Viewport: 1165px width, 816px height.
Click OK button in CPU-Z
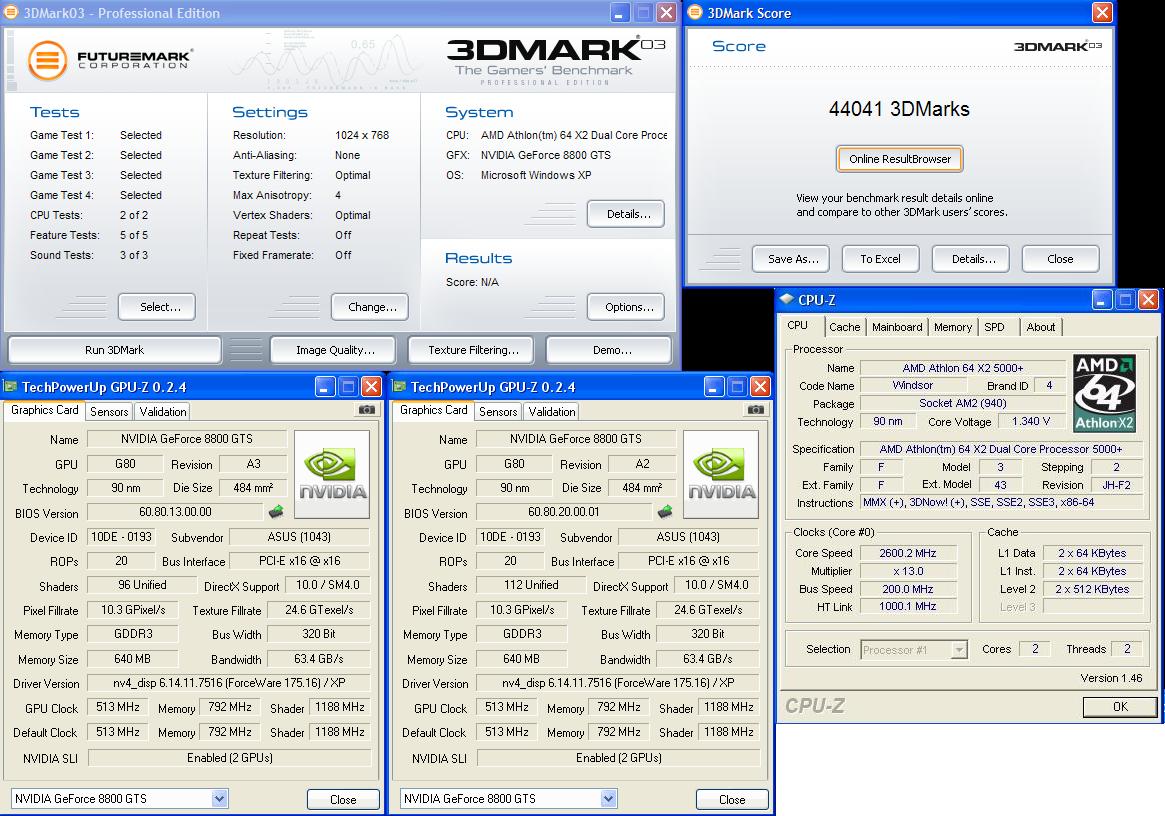1120,707
